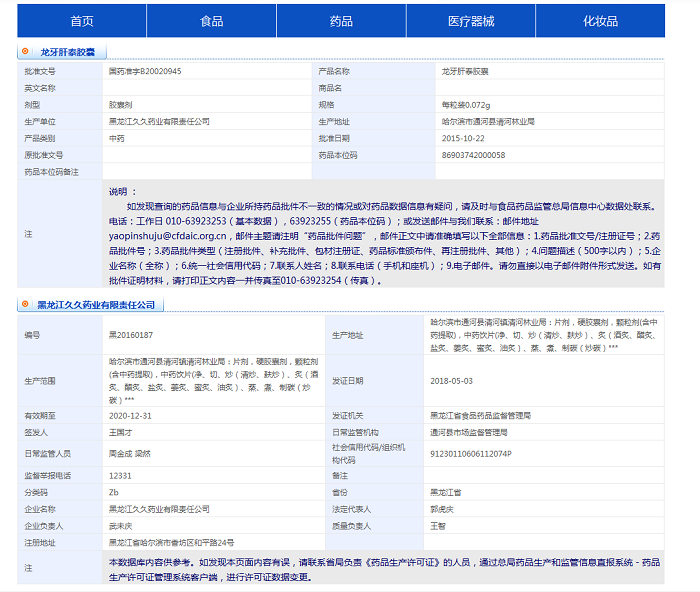Click company head 武未庆
700x592 pixels.
pos(121,526)
